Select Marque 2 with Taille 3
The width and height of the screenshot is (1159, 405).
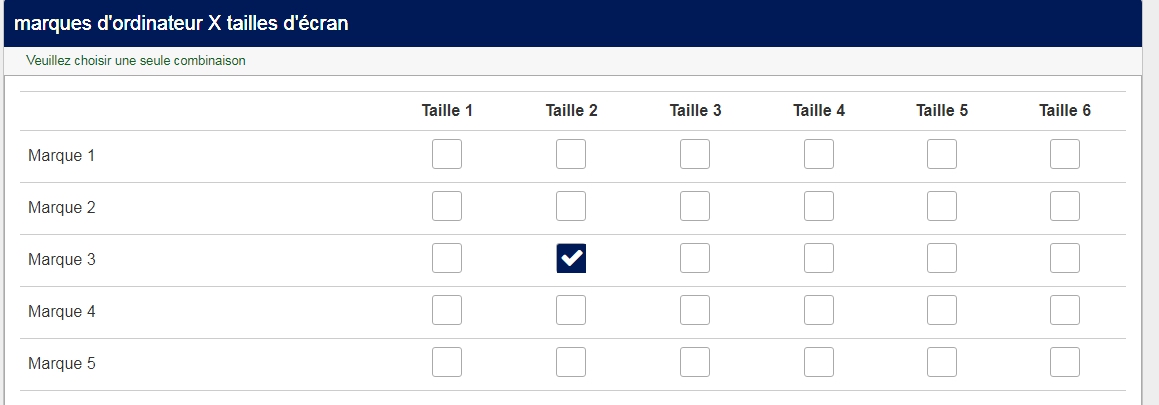695,207
